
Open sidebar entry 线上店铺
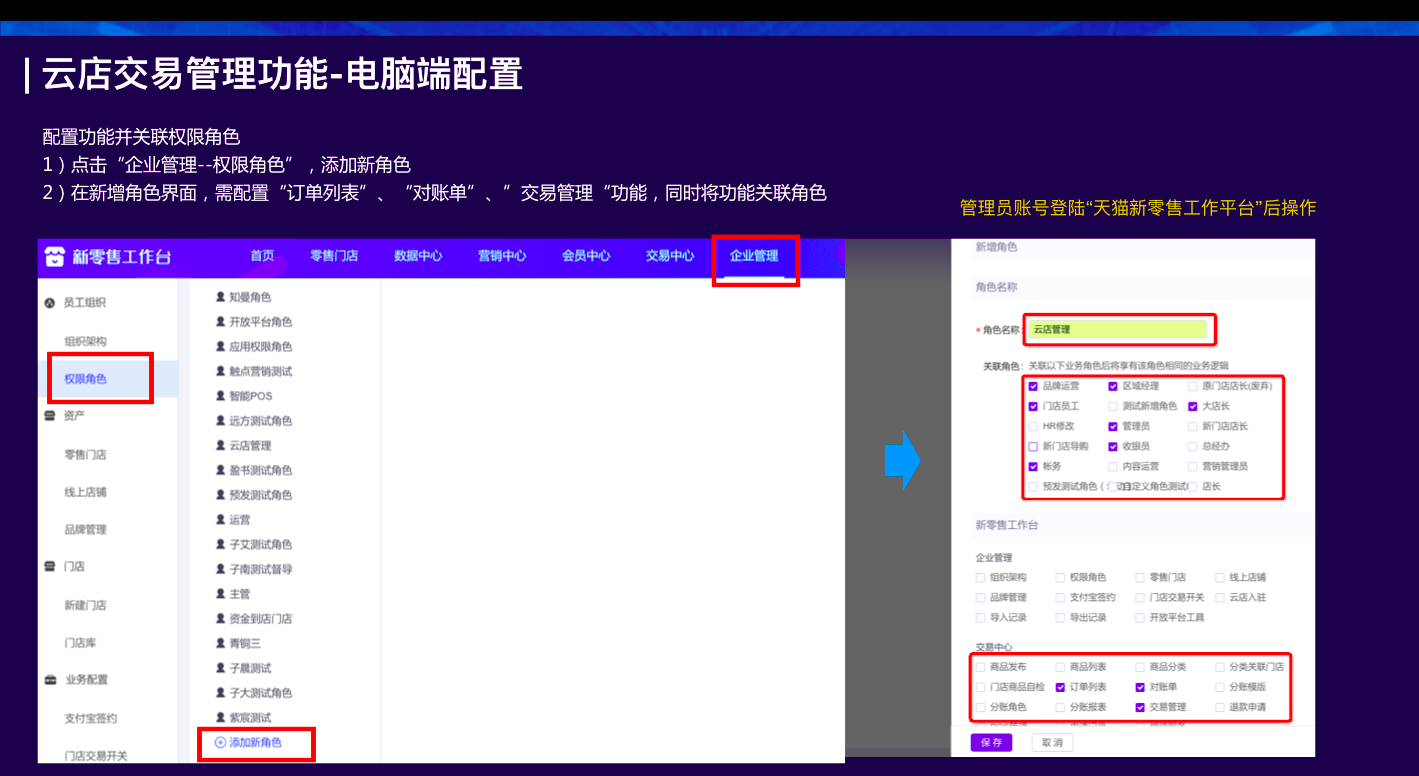tap(86, 492)
